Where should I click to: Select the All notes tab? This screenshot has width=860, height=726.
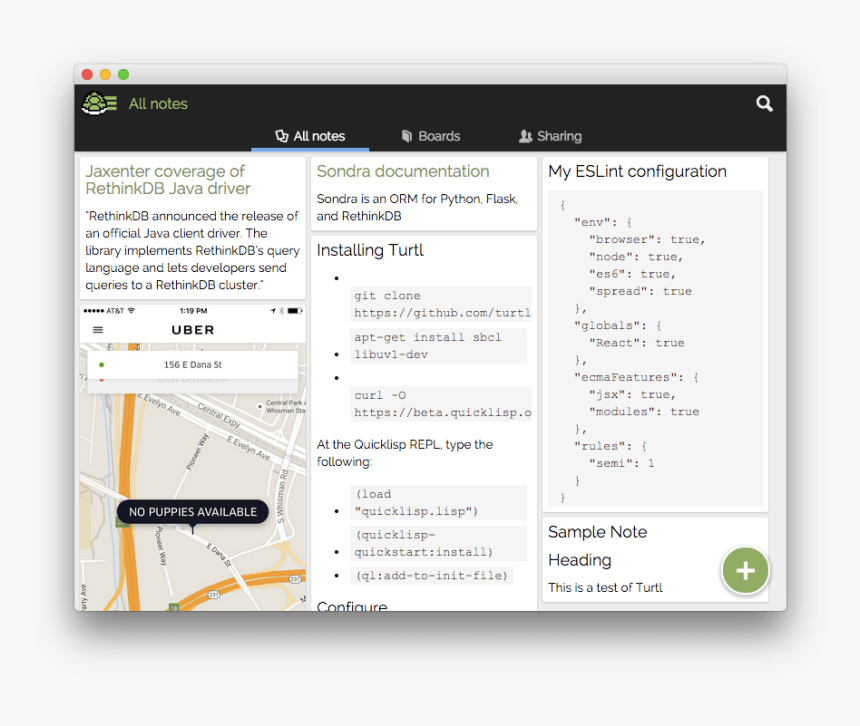click(x=318, y=136)
